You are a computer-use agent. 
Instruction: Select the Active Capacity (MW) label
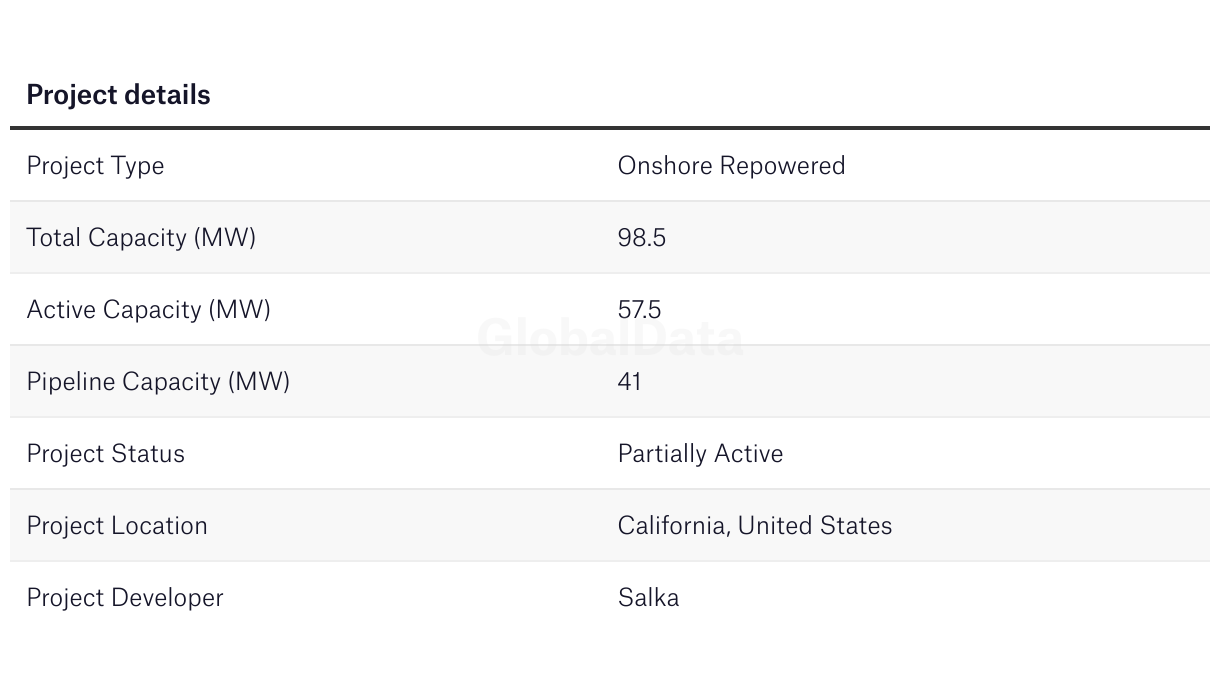pyautogui.click(x=148, y=310)
